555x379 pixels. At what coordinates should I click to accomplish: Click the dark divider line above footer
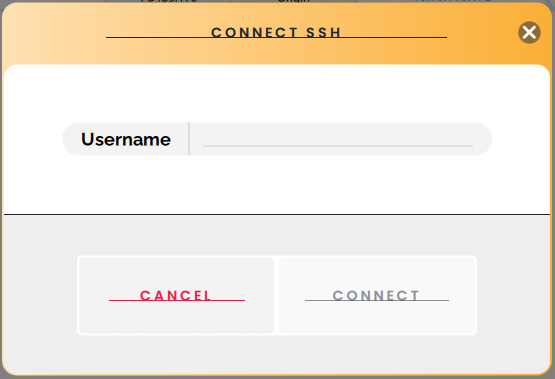click(x=277, y=214)
